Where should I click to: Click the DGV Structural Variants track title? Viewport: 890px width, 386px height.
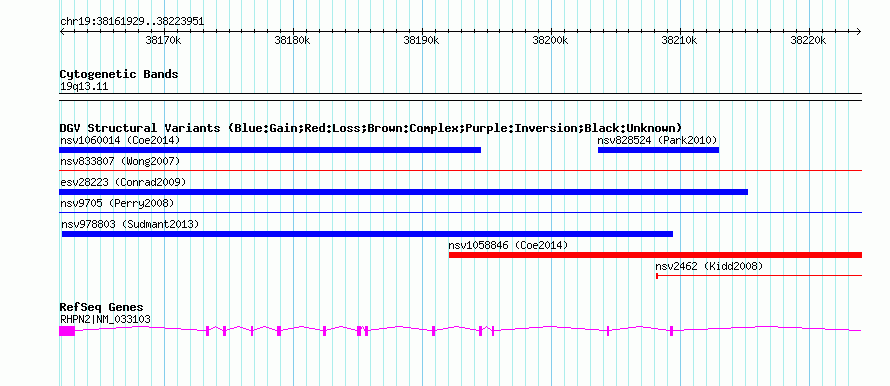(371, 128)
